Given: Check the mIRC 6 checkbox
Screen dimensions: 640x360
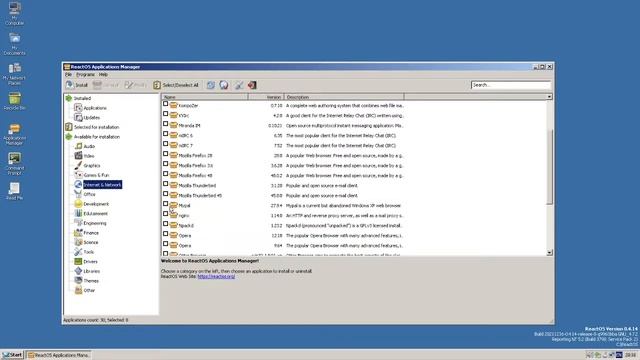Looking at the screenshot, I should pos(165,134).
